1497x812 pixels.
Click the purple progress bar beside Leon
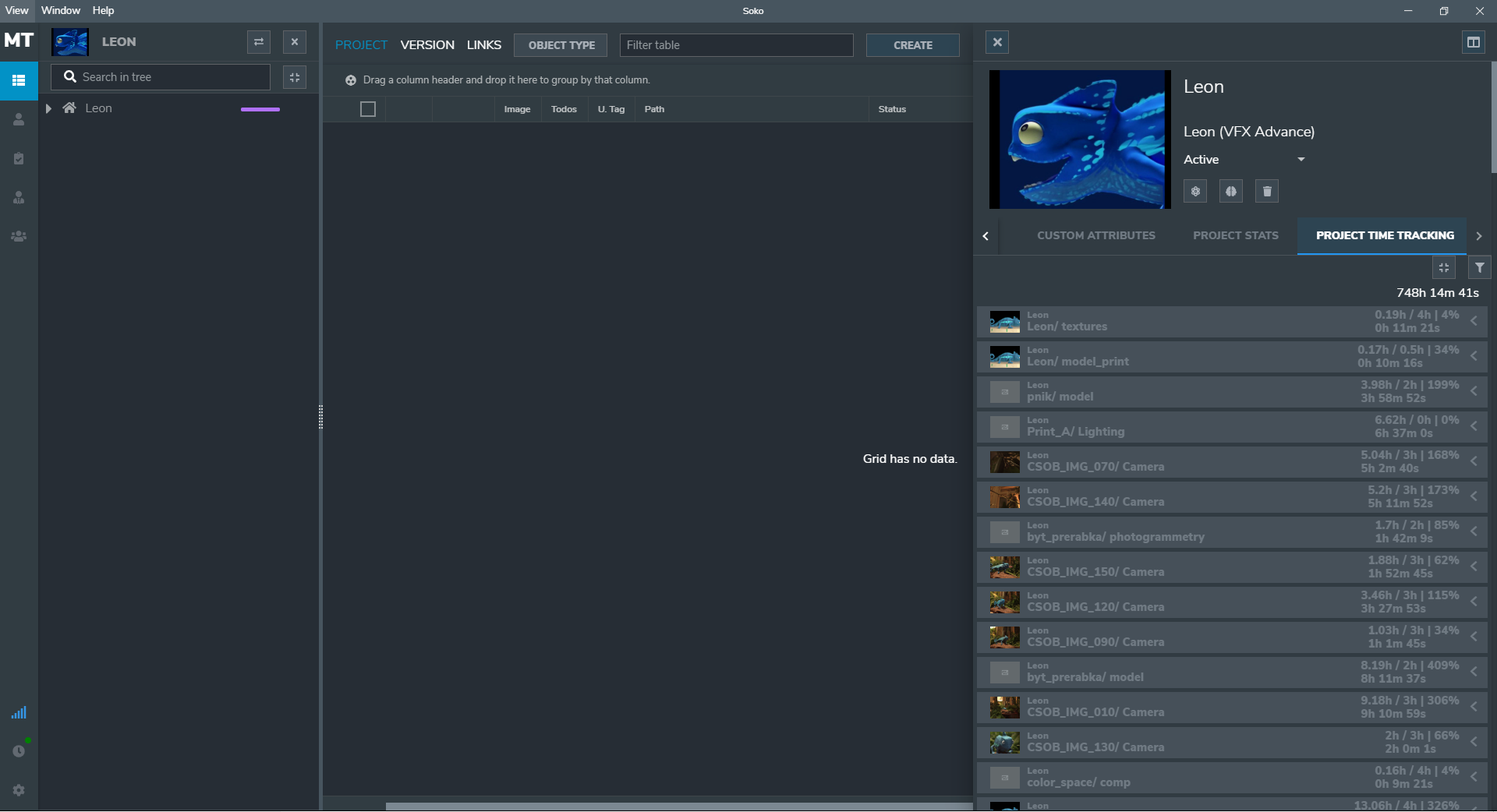pos(260,109)
